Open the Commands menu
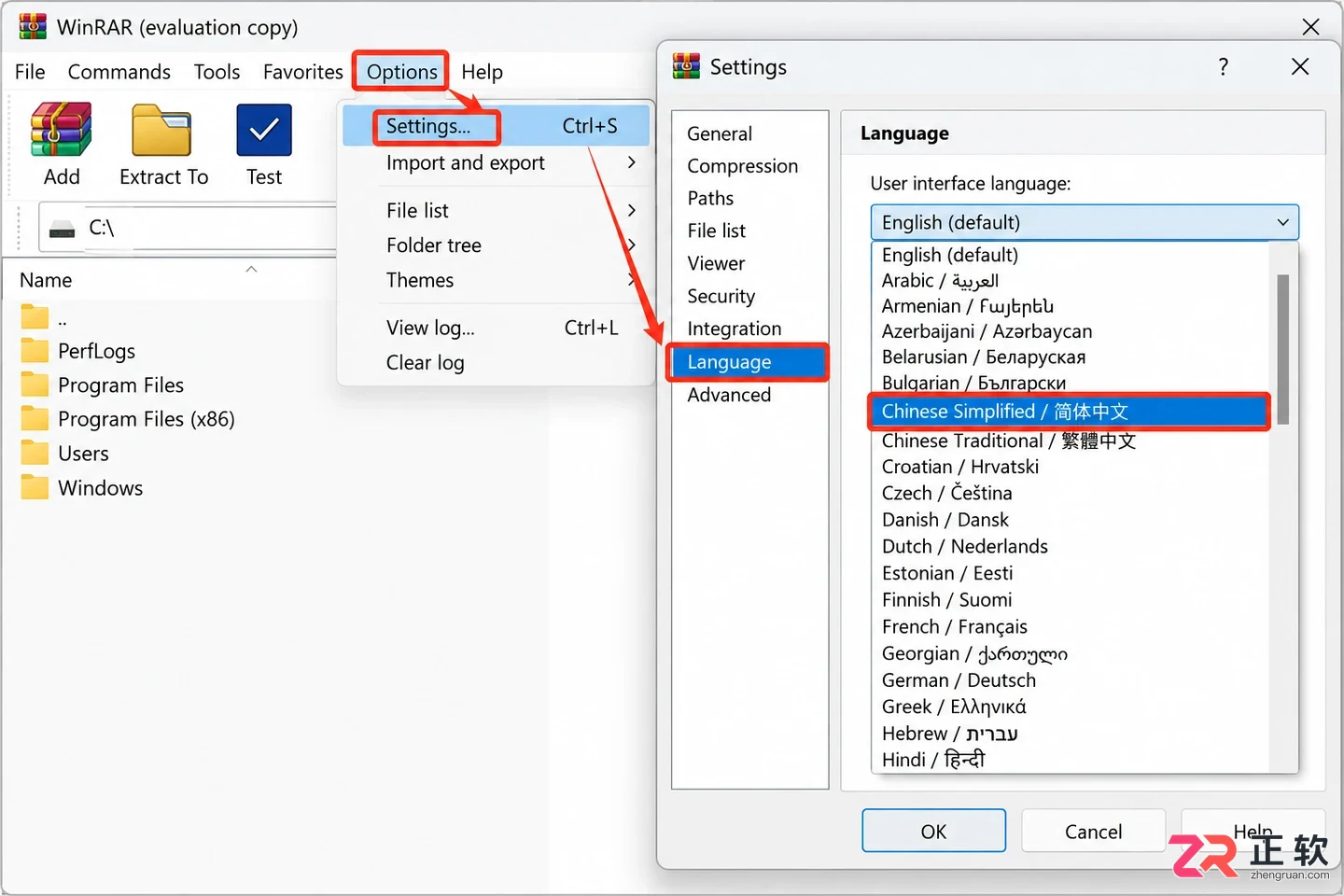 [x=119, y=72]
